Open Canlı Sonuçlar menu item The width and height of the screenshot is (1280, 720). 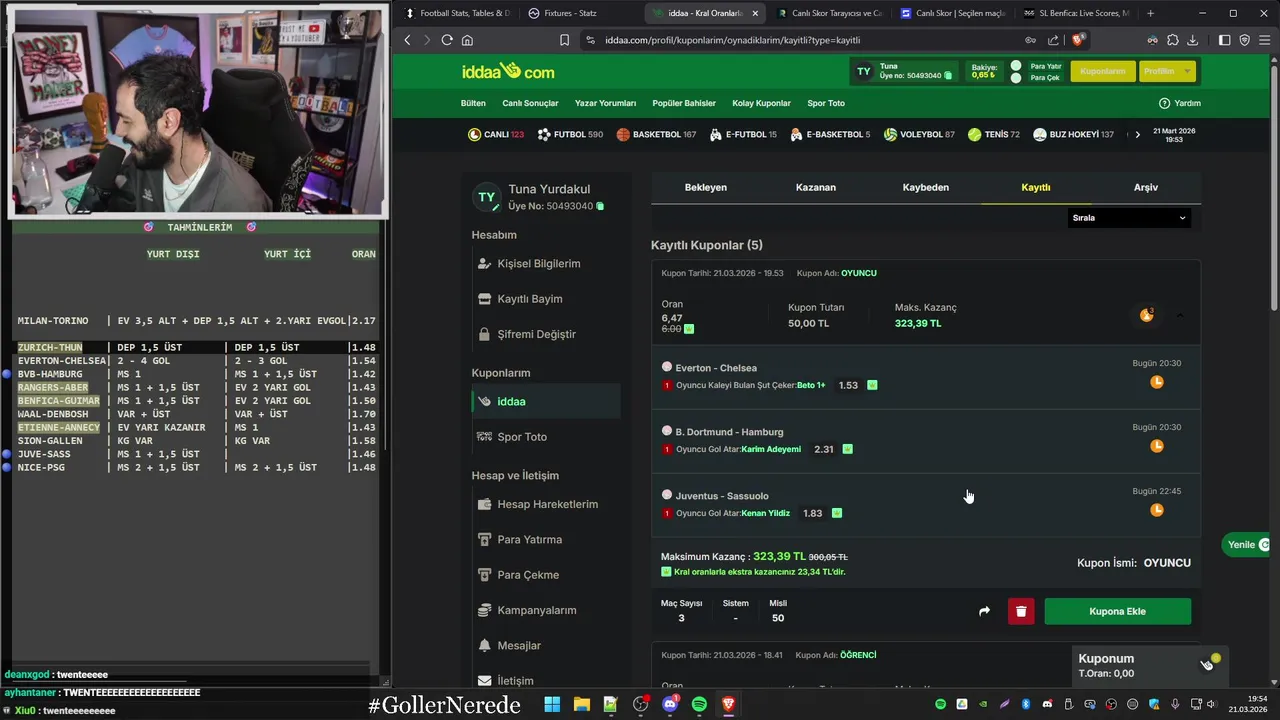click(530, 103)
